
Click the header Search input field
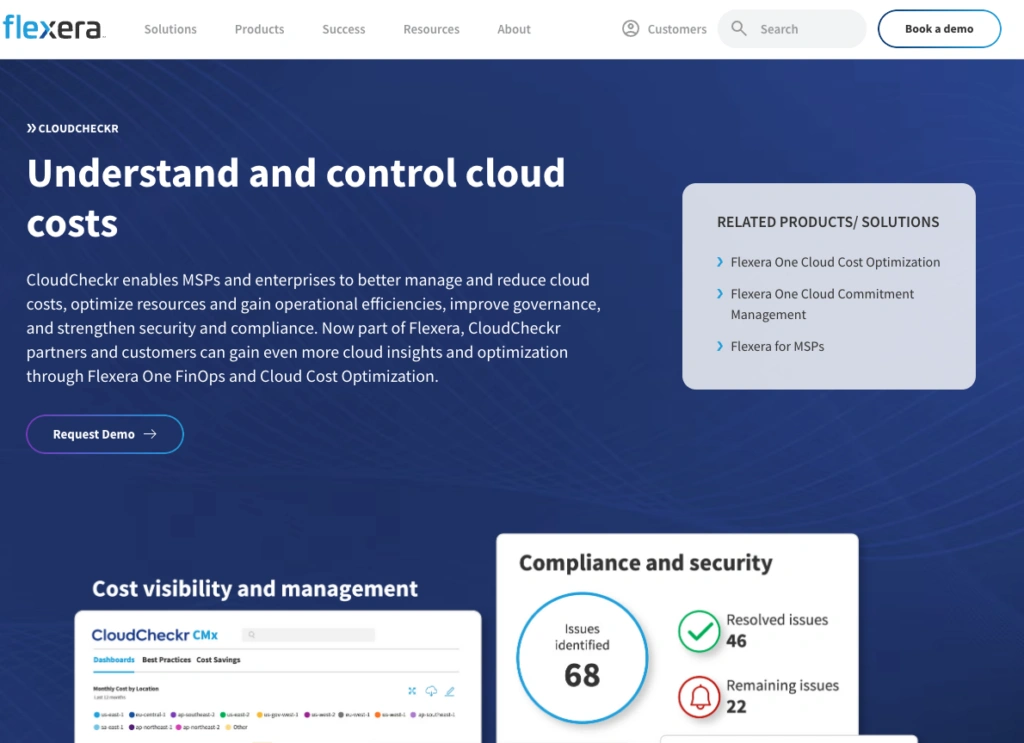[792, 29]
